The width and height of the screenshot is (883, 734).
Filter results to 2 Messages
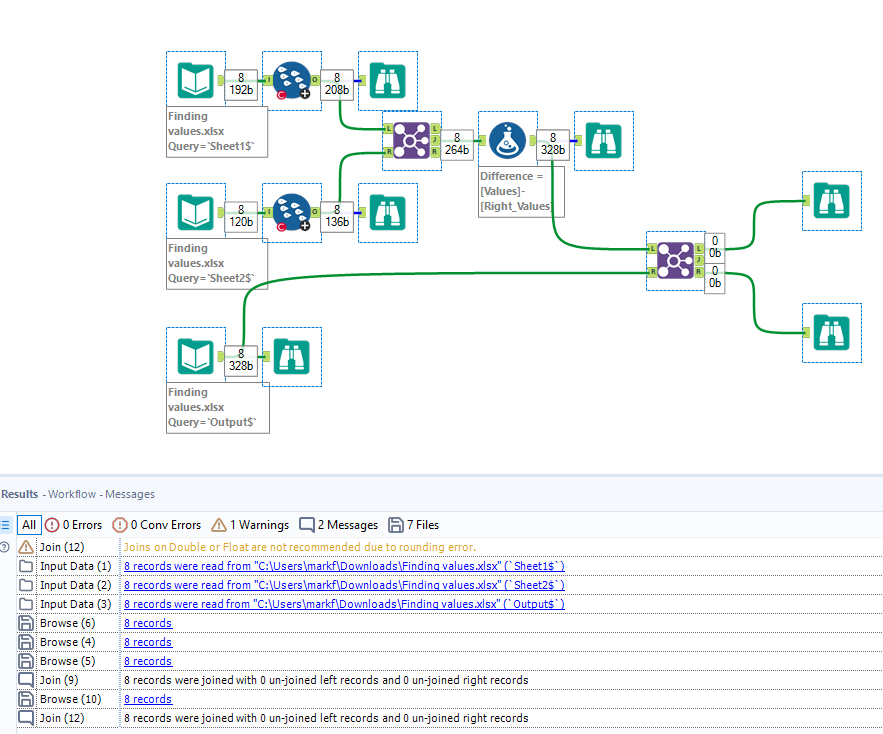(338, 525)
